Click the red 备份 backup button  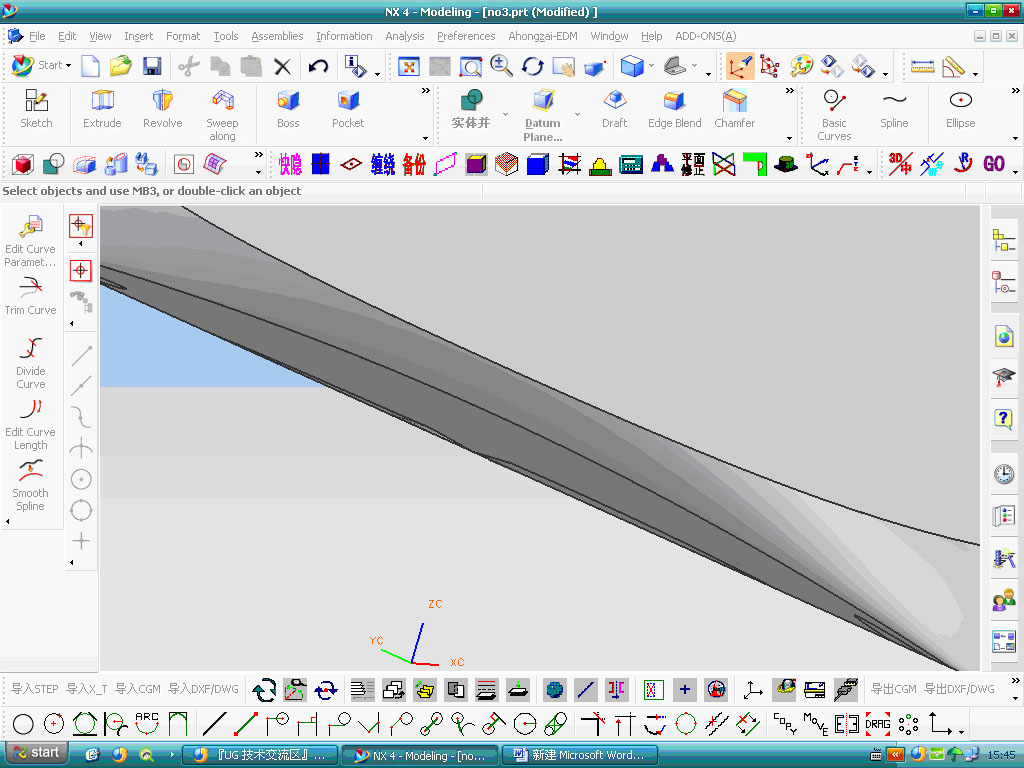(x=414, y=164)
